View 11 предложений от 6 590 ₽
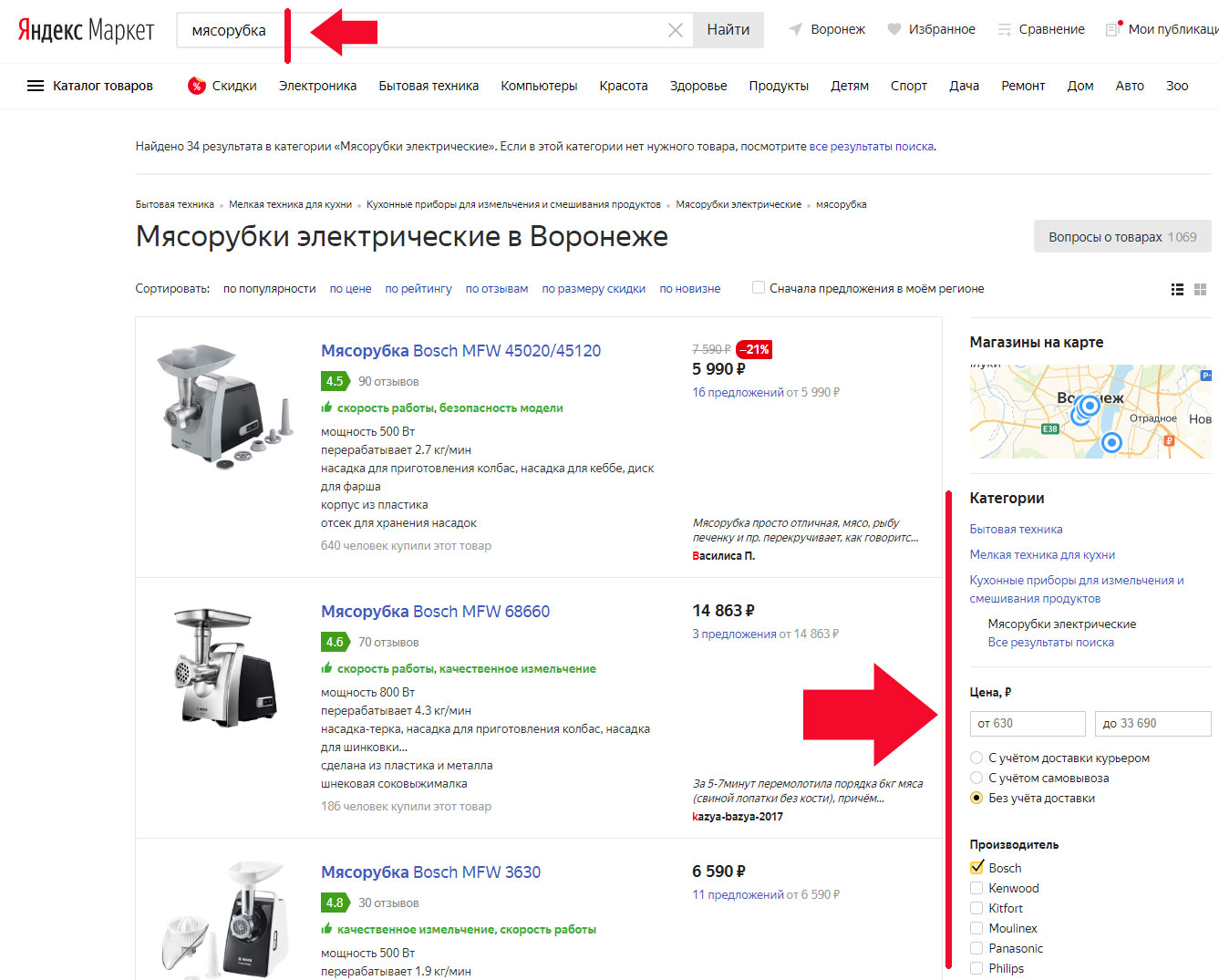 pos(766,894)
